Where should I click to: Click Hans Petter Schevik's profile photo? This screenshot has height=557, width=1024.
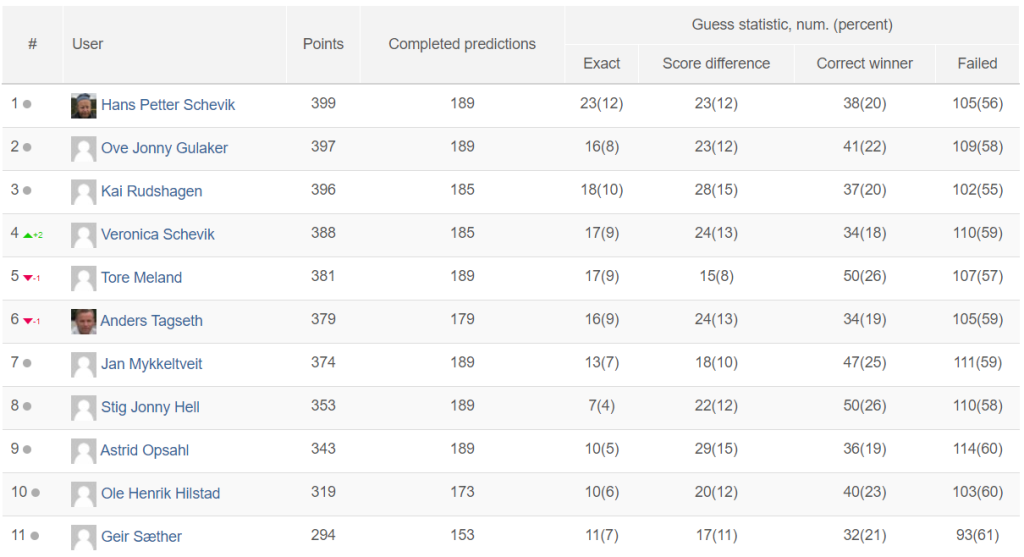pos(84,105)
